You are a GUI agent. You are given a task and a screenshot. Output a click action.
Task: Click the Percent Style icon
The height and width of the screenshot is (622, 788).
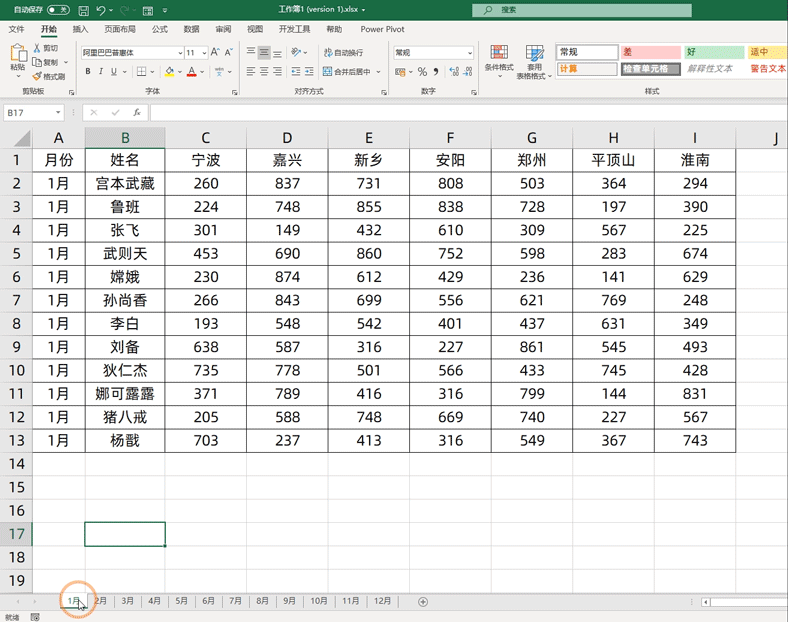tap(422, 72)
